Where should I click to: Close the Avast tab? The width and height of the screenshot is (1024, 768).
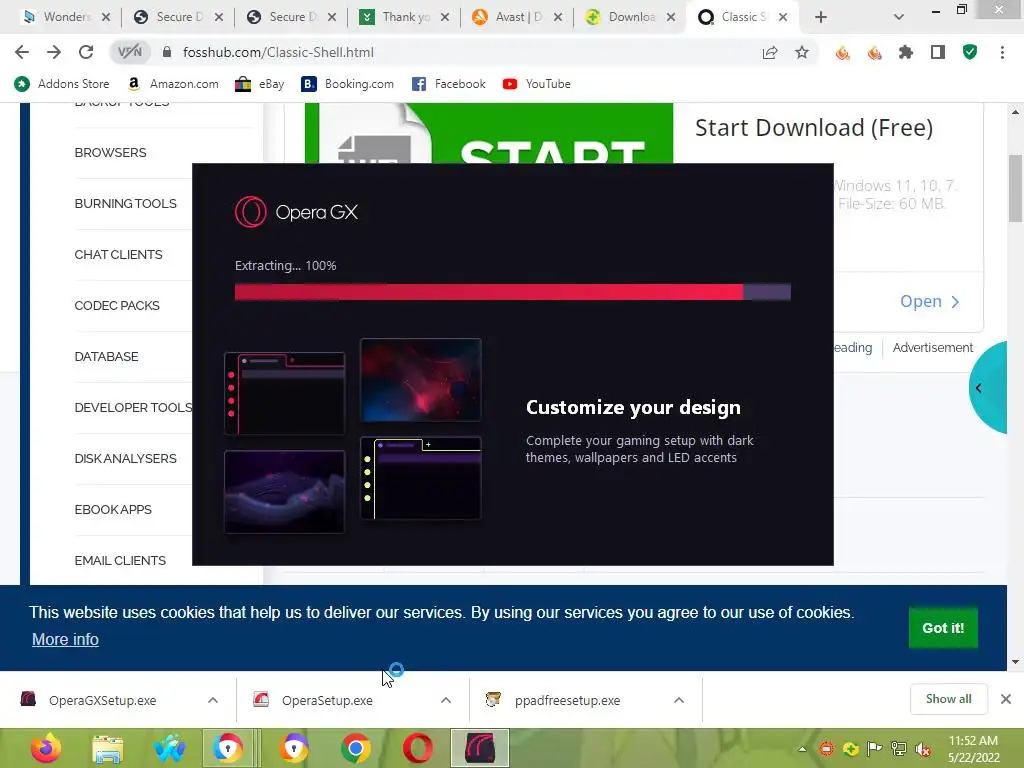pos(558,17)
